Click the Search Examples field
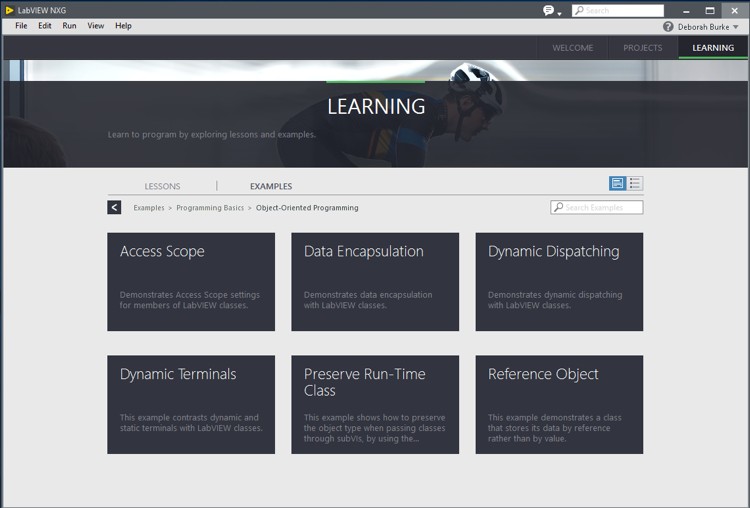This screenshot has width=750, height=508. 596,207
